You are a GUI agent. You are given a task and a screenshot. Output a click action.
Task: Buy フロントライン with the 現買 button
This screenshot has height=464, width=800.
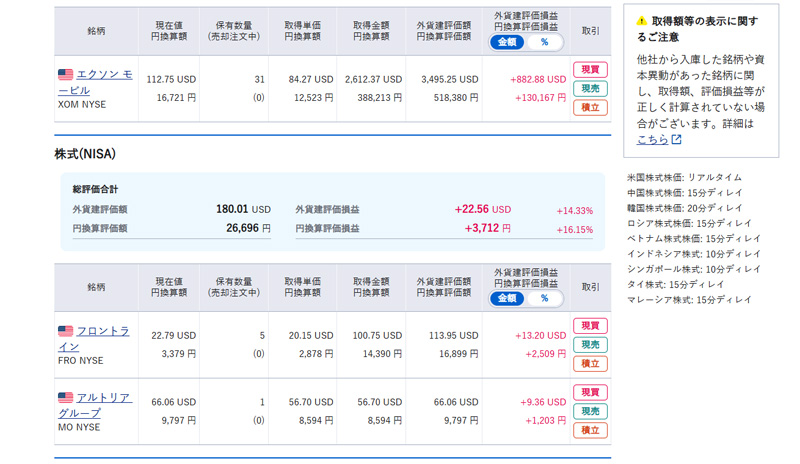tap(590, 326)
